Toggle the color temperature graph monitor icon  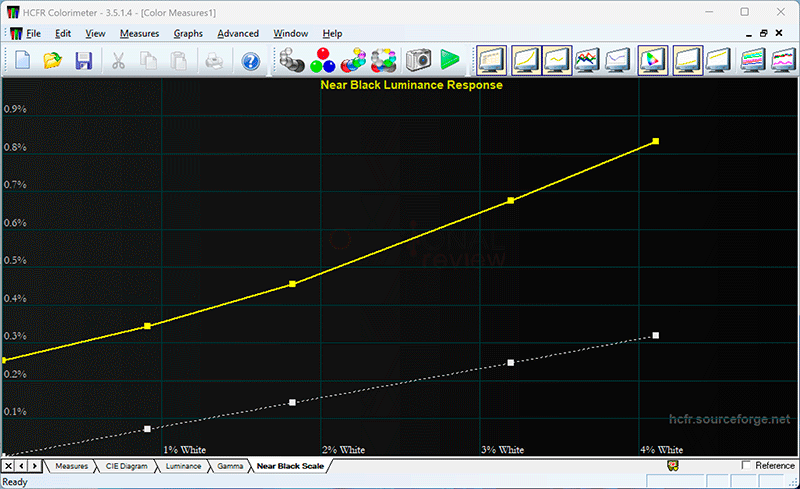[x=618, y=60]
